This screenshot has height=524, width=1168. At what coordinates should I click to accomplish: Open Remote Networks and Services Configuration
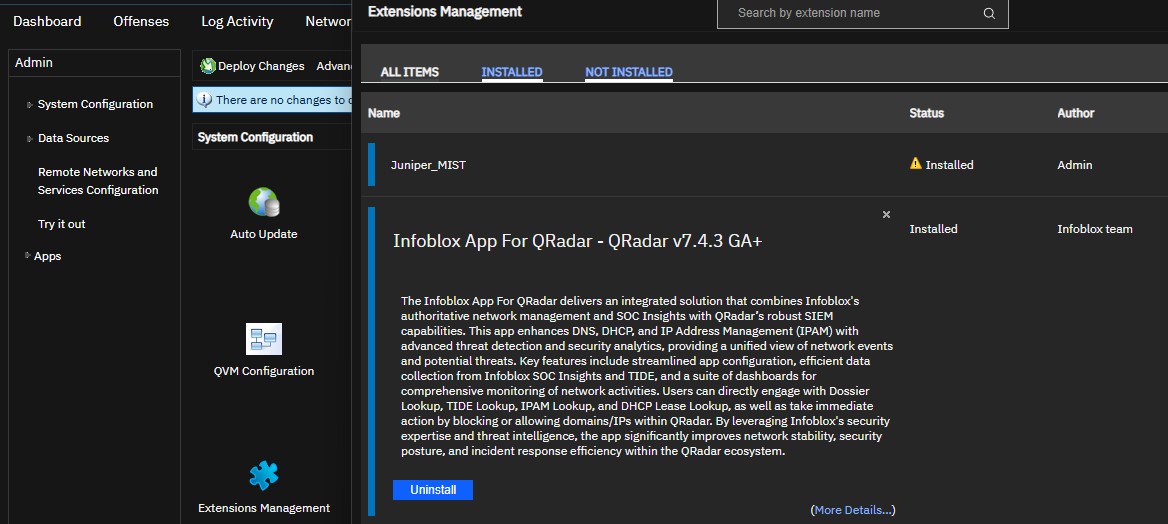(98, 181)
